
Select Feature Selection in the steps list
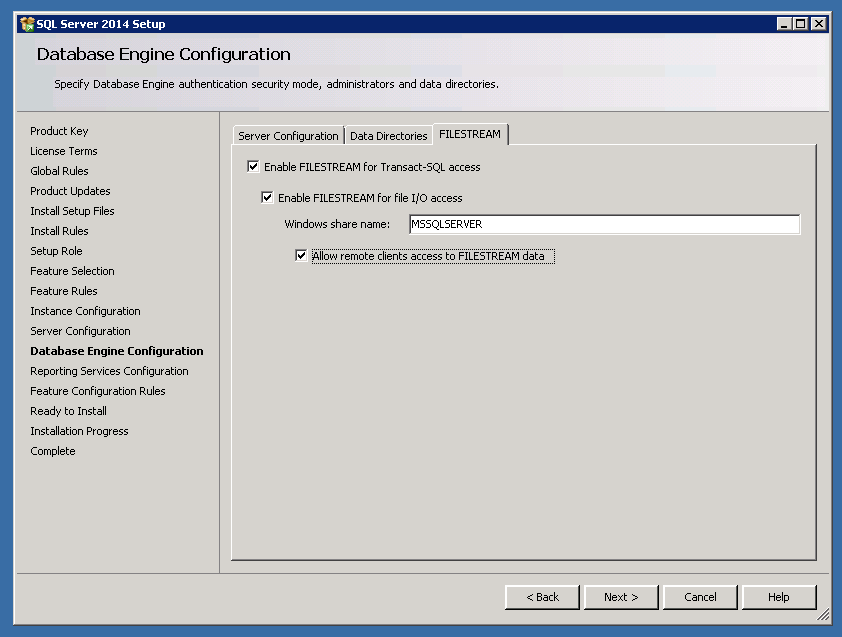[72, 271]
